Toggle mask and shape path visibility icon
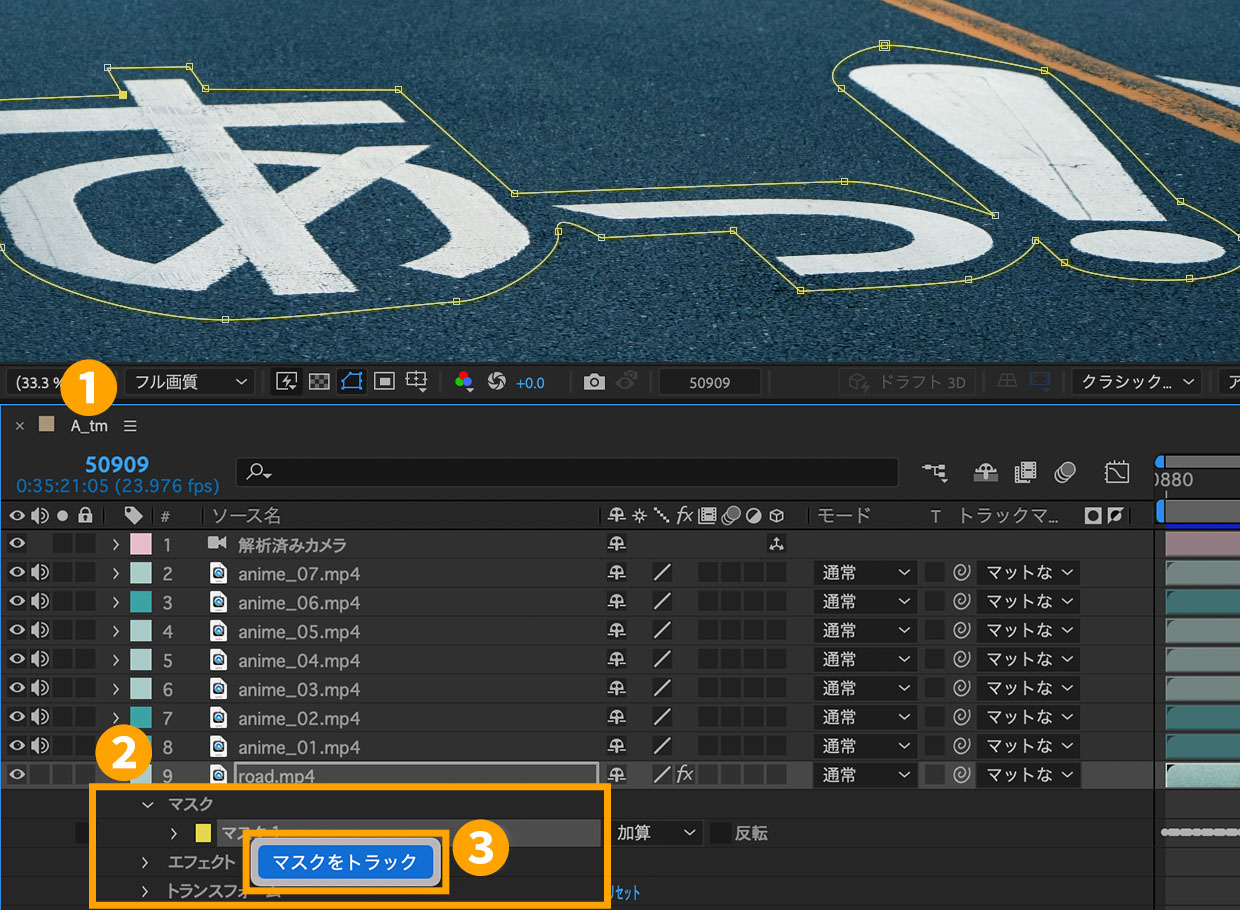Screen dimensions: 1240x910 click(x=351, y=382)
